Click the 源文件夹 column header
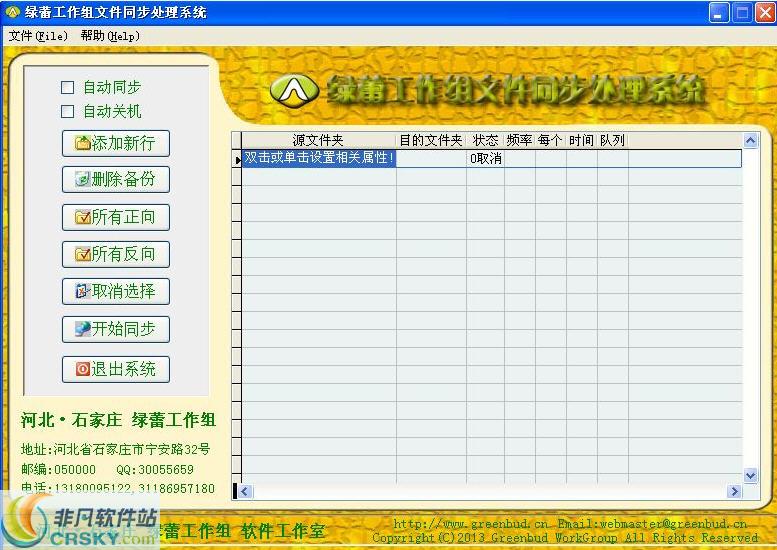 [318, 140]
